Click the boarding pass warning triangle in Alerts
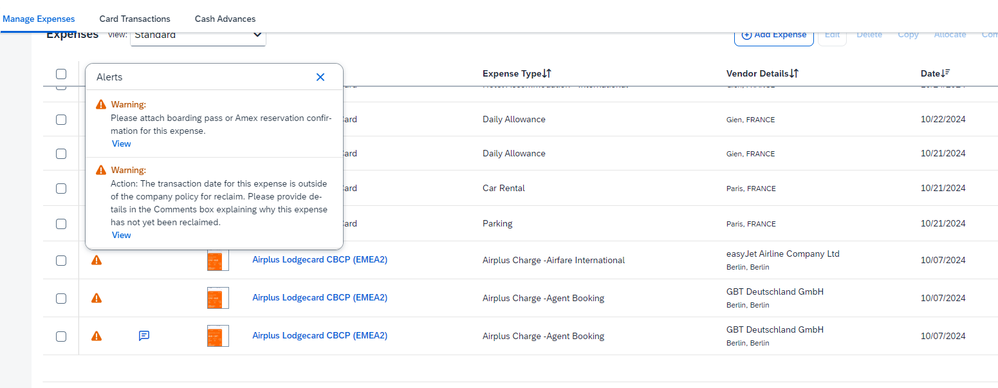Viewport: 998px width, 388px height. click(x=101, y=104)
